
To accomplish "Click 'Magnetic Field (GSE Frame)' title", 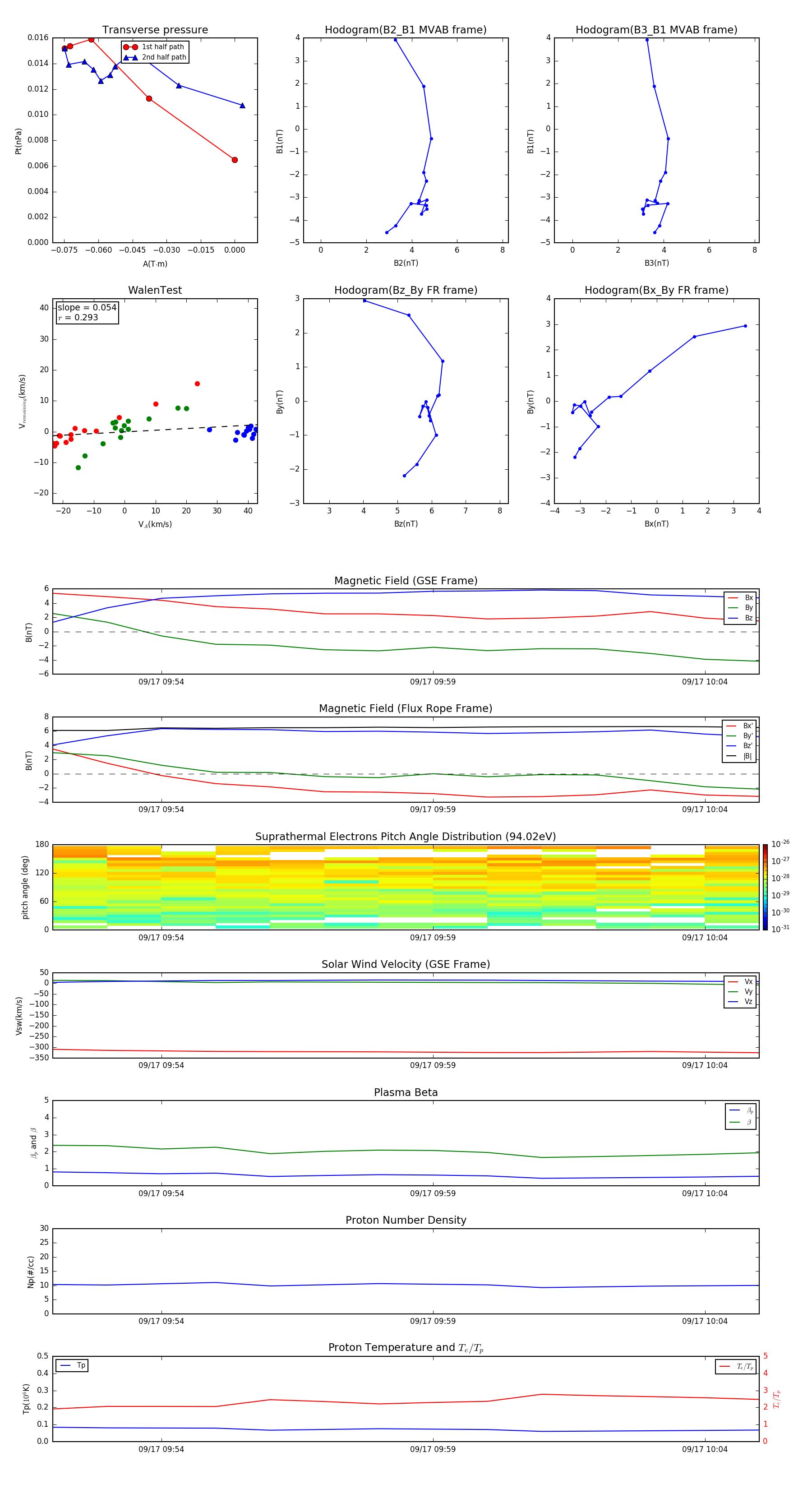I will 406,581.
